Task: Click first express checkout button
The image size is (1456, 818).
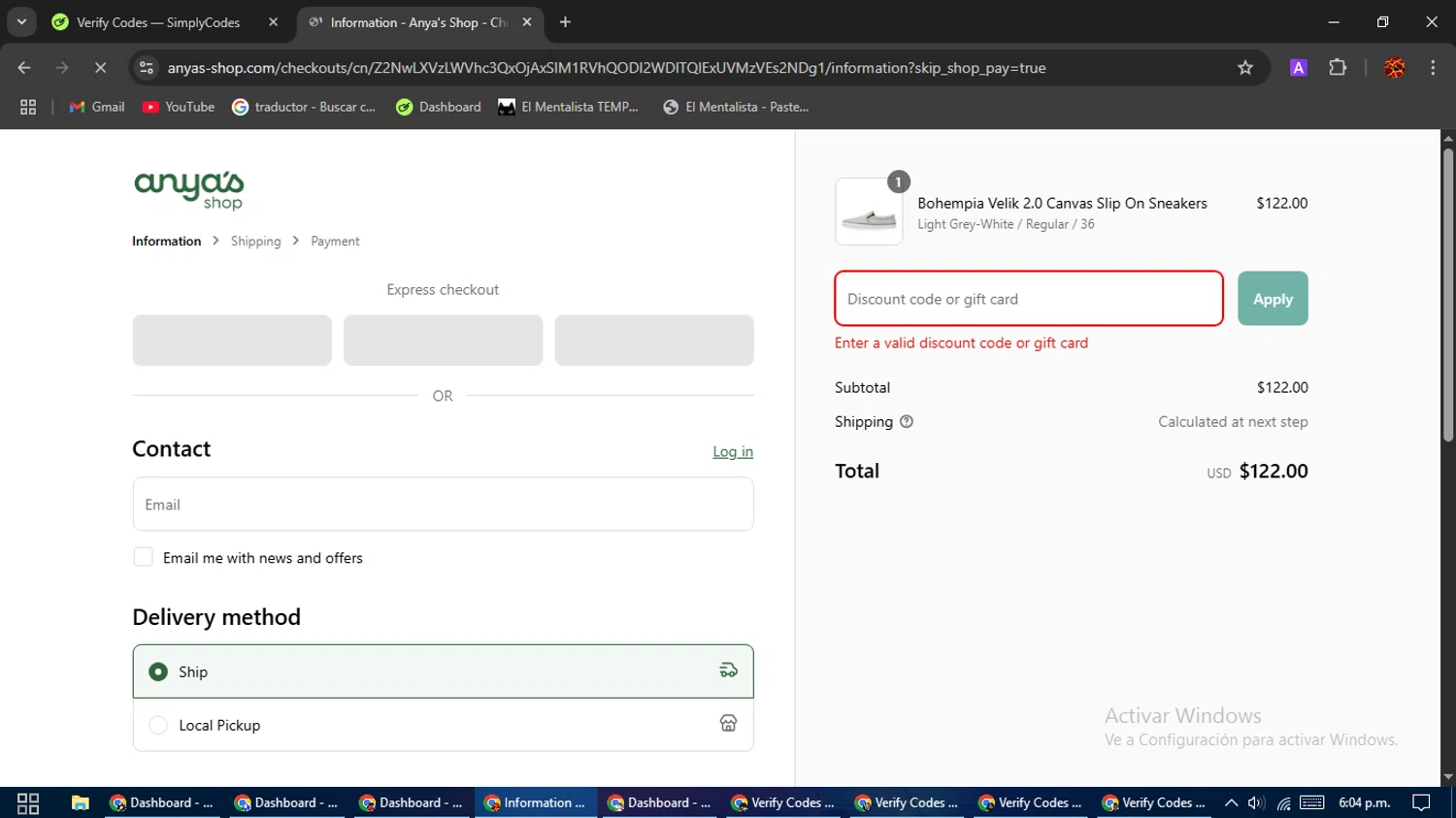Action: (x=232, y=341)
